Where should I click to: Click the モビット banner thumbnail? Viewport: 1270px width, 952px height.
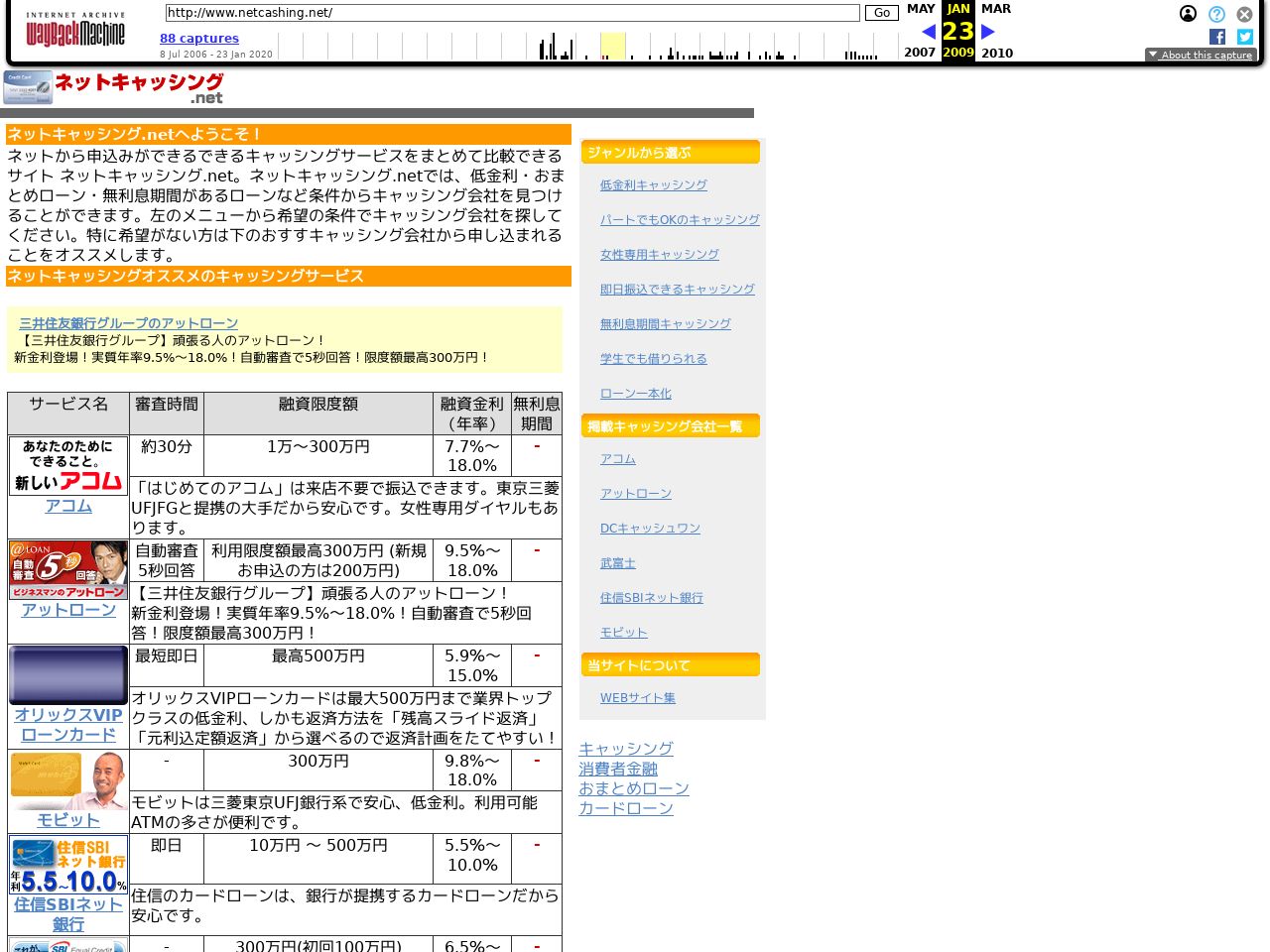[68, 780]
